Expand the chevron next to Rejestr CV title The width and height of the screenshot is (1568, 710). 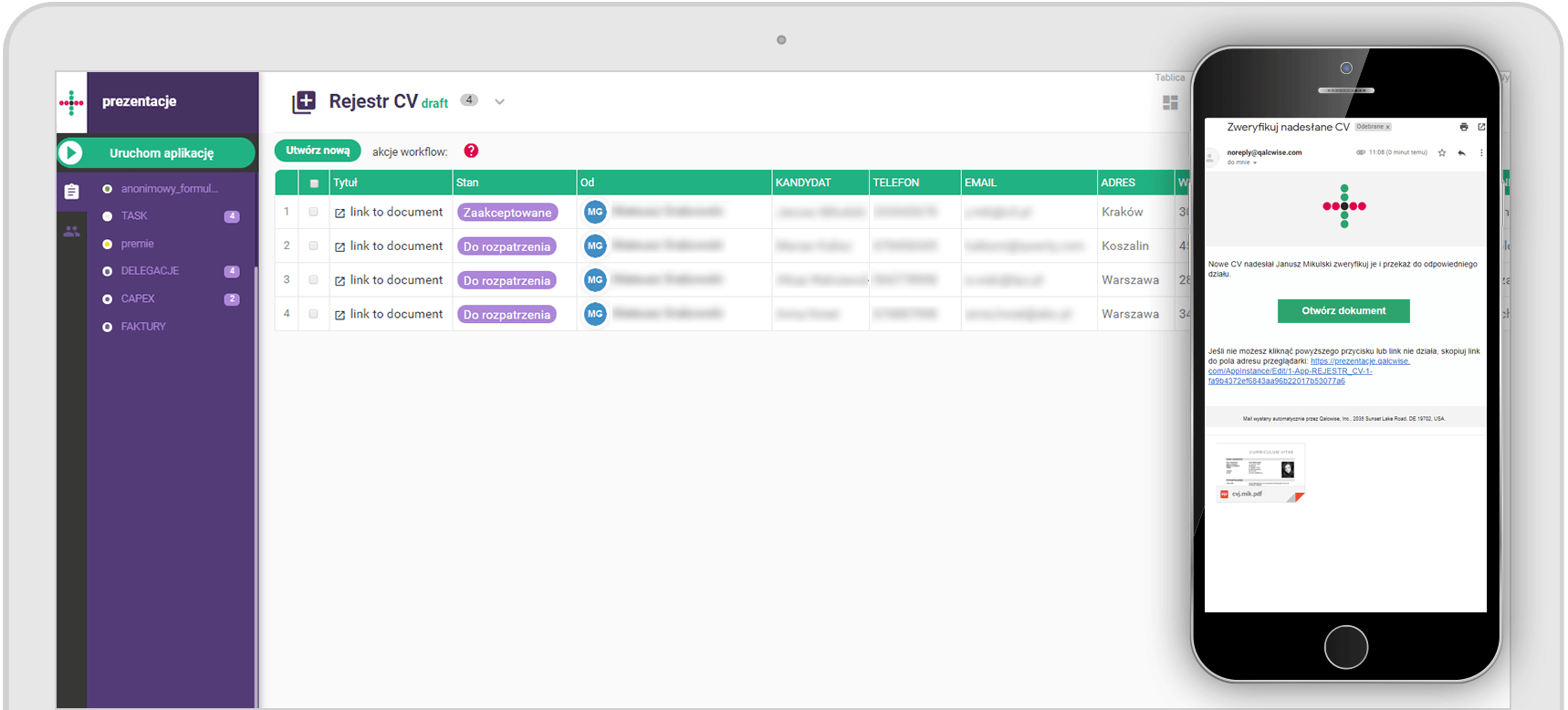pos(499,102)
